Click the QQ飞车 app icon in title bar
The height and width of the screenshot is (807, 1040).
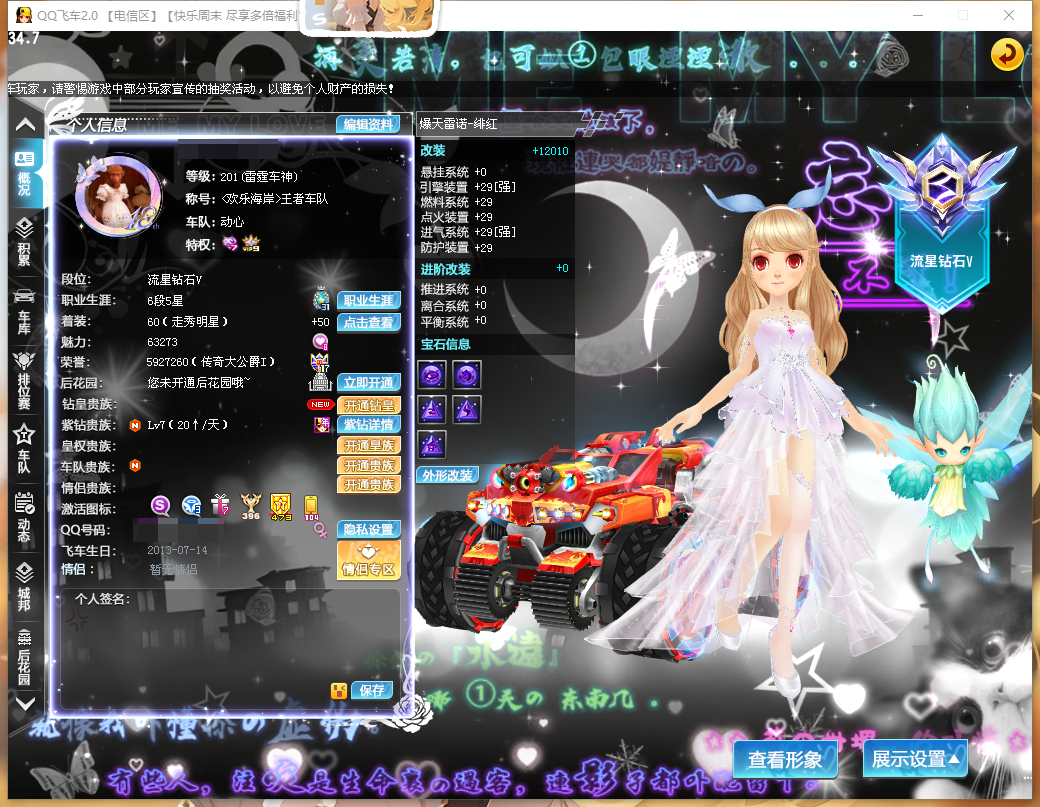24,15
